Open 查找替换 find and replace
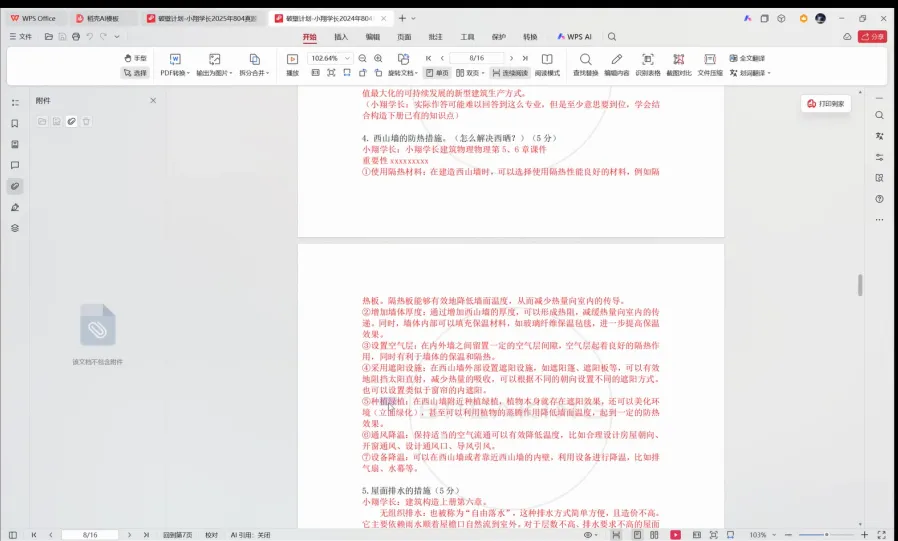This screenshot has width=898, height=541. [x=585, y=65]
